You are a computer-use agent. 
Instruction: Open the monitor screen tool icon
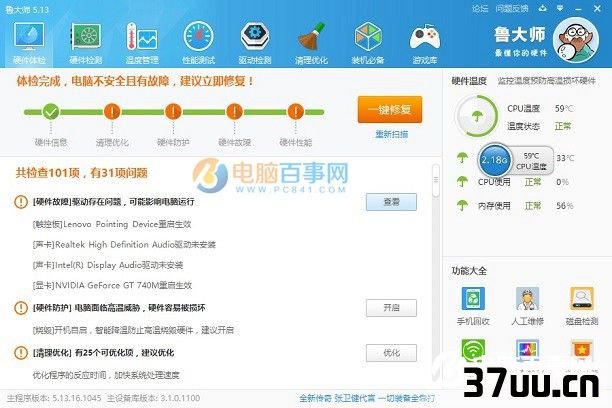528,349
